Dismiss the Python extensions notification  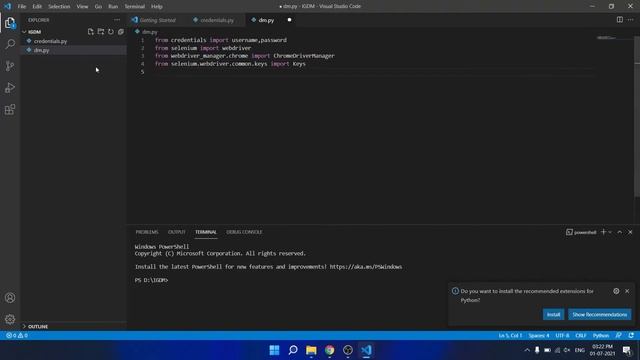point(627,291)
